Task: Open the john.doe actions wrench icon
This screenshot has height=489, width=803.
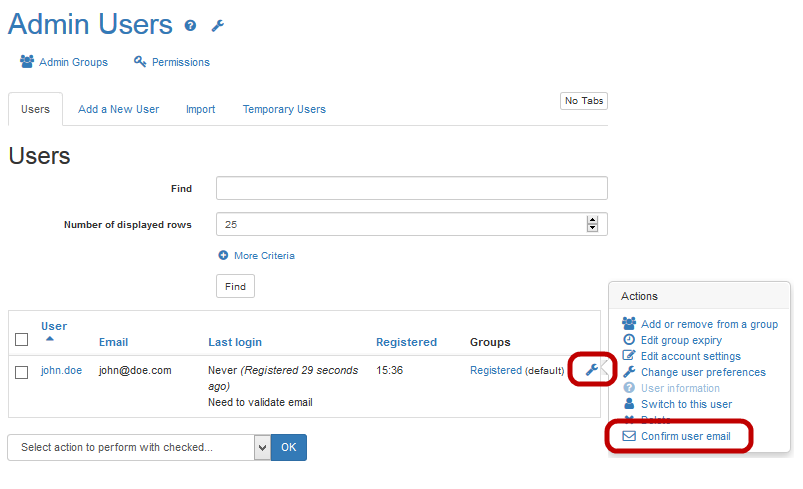Action: click(591, 371)
